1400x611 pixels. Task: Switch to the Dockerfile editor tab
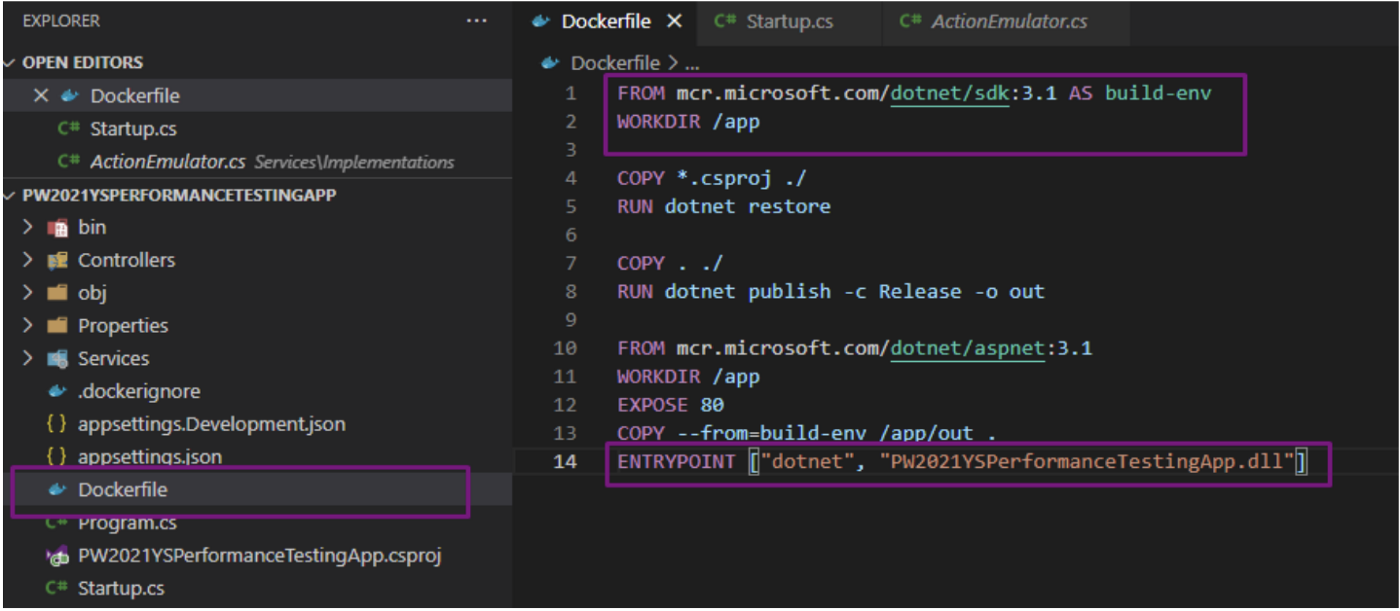(607, 21)
